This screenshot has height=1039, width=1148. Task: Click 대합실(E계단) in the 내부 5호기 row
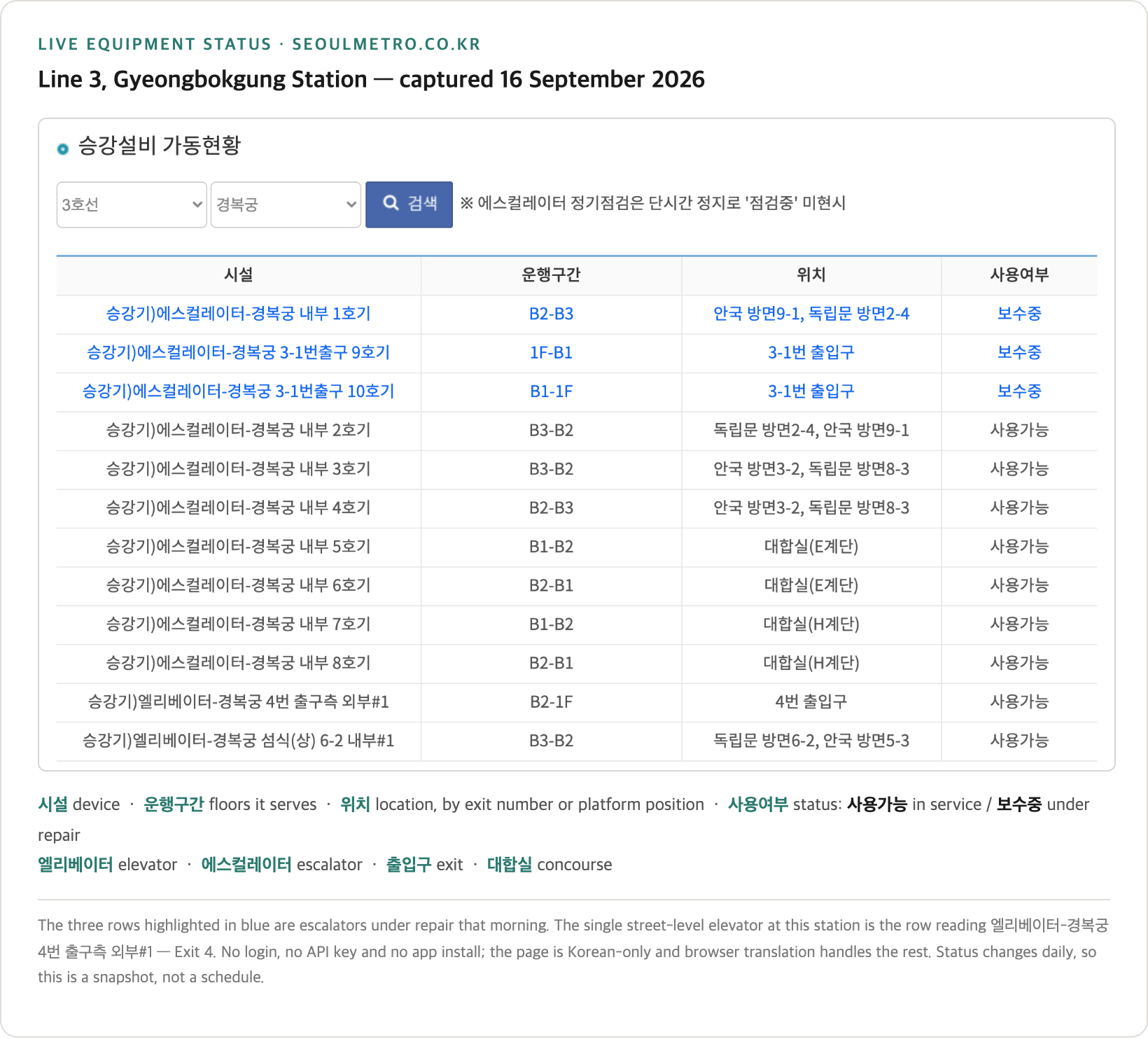click(x=811, y=546)
